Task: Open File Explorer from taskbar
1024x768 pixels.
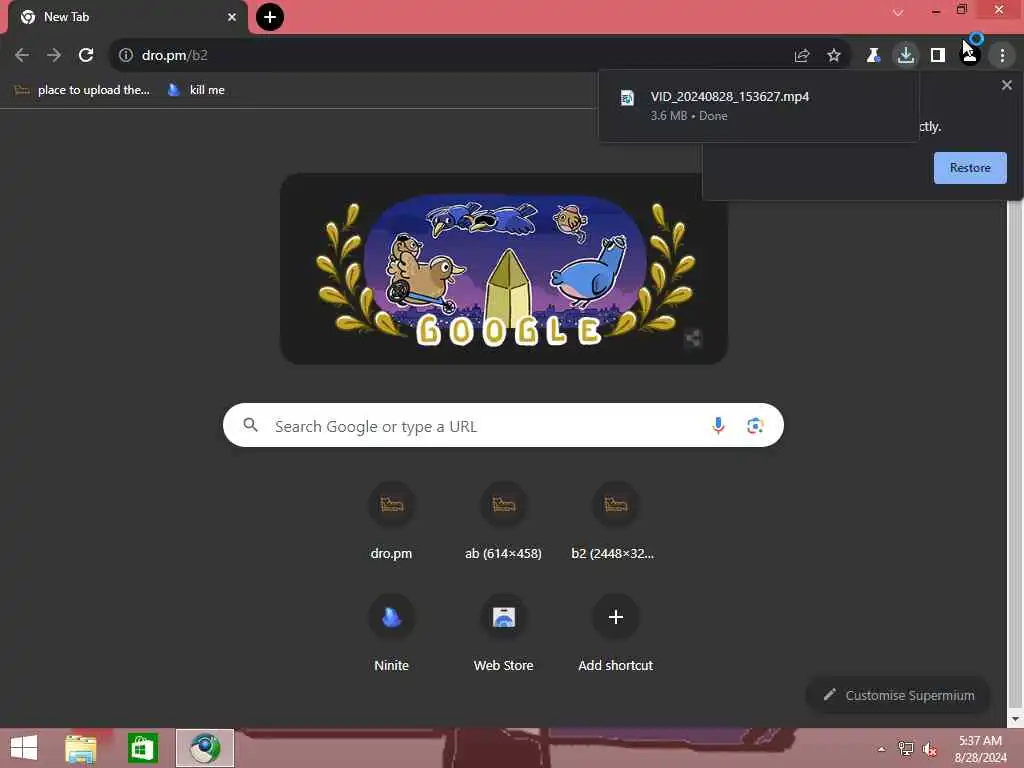Action: coord(81,748)
